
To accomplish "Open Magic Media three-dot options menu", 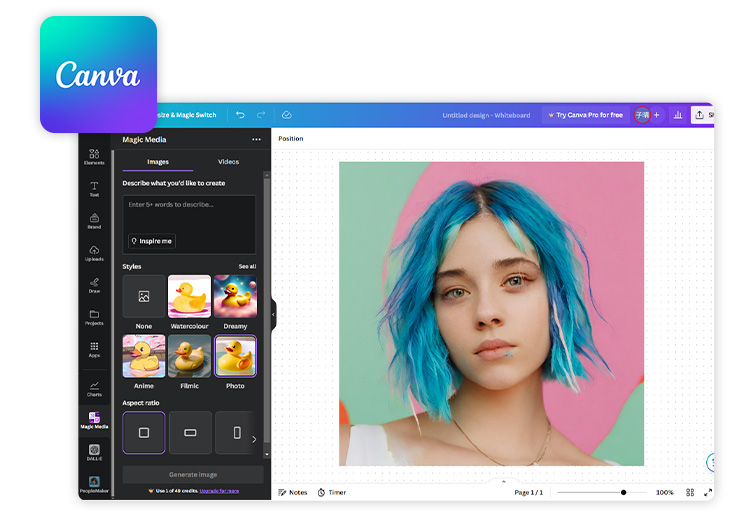I will 256,140.
